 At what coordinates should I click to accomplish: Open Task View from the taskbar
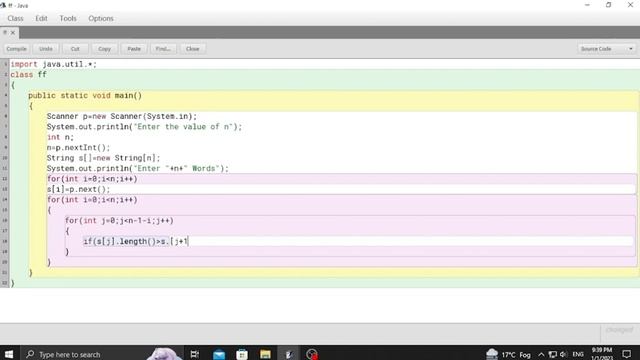coord(195,354)
